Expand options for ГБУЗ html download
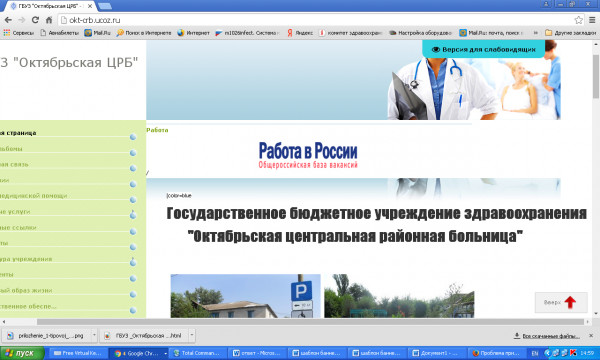 point(192,336)
